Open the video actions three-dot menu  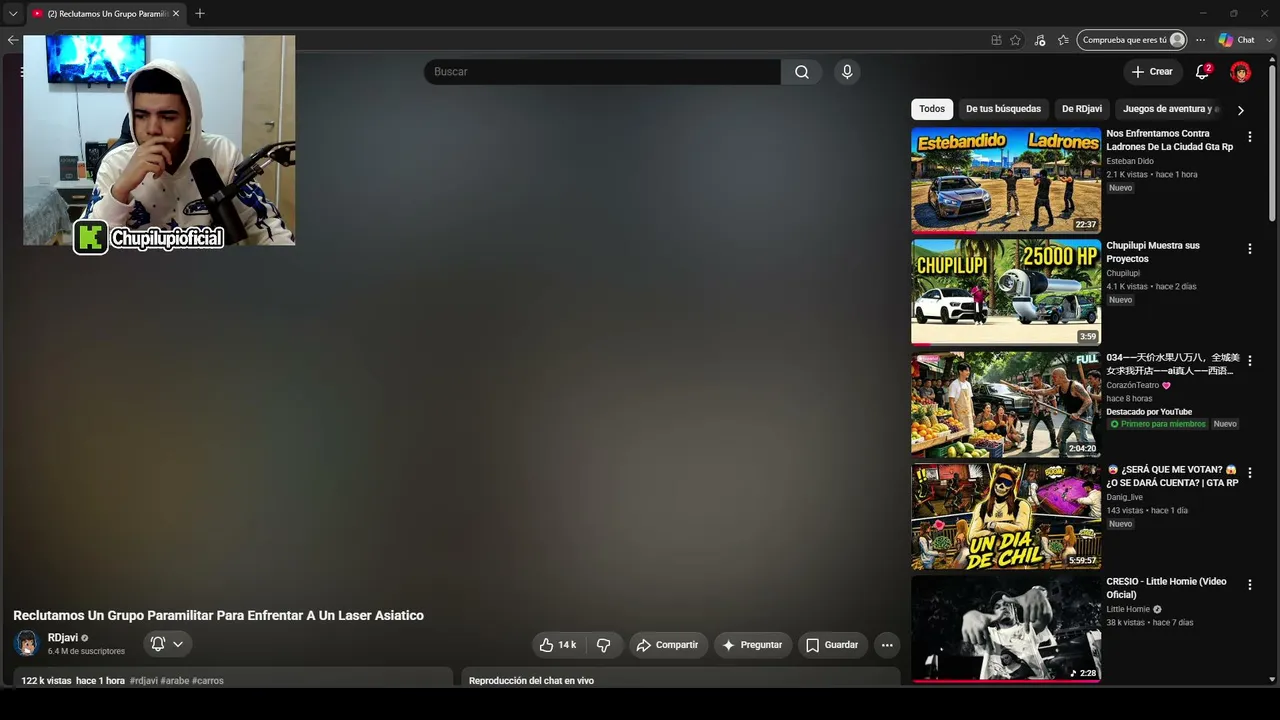(x=887, y=645)
